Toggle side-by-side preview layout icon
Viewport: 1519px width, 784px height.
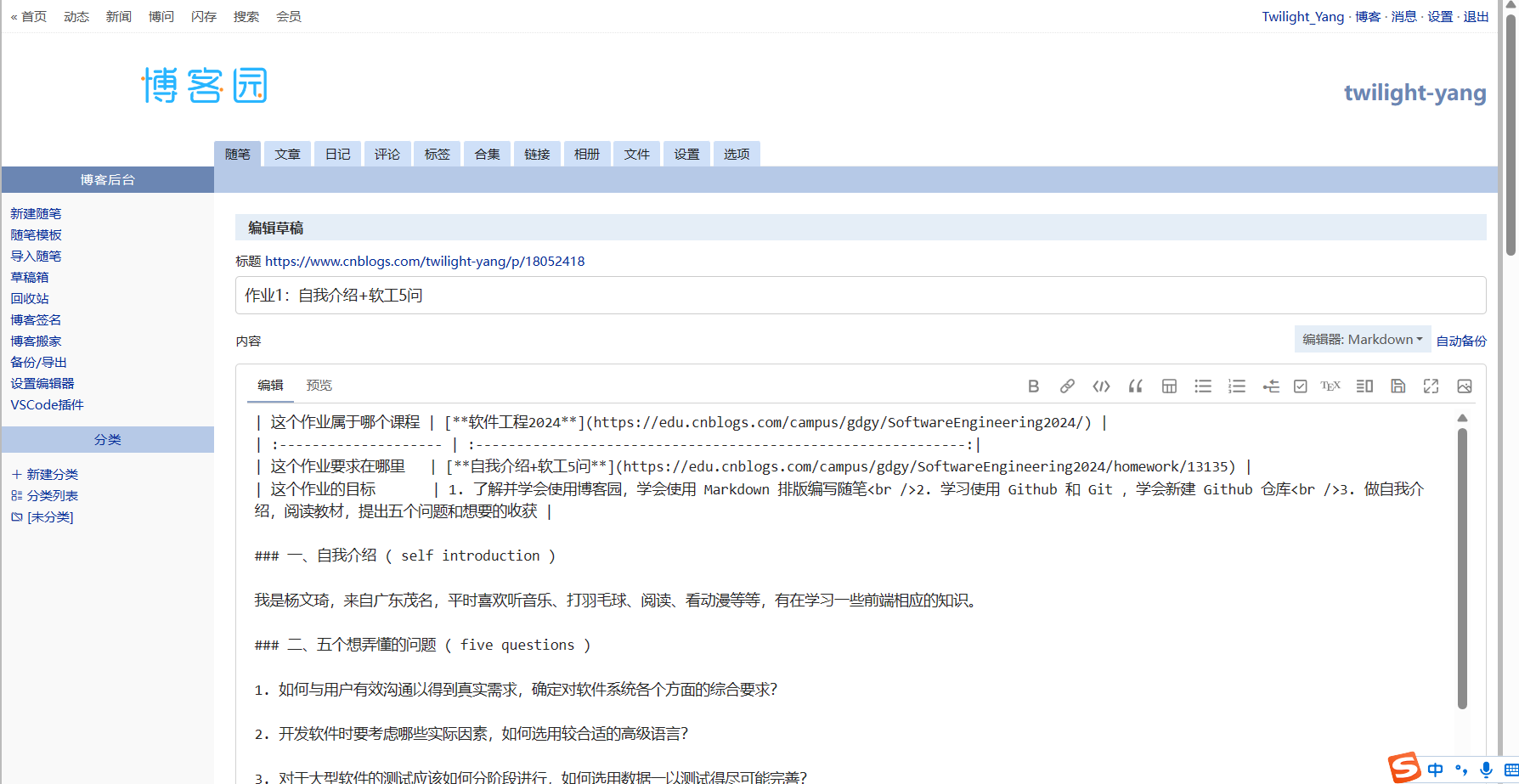point(1364,386)
